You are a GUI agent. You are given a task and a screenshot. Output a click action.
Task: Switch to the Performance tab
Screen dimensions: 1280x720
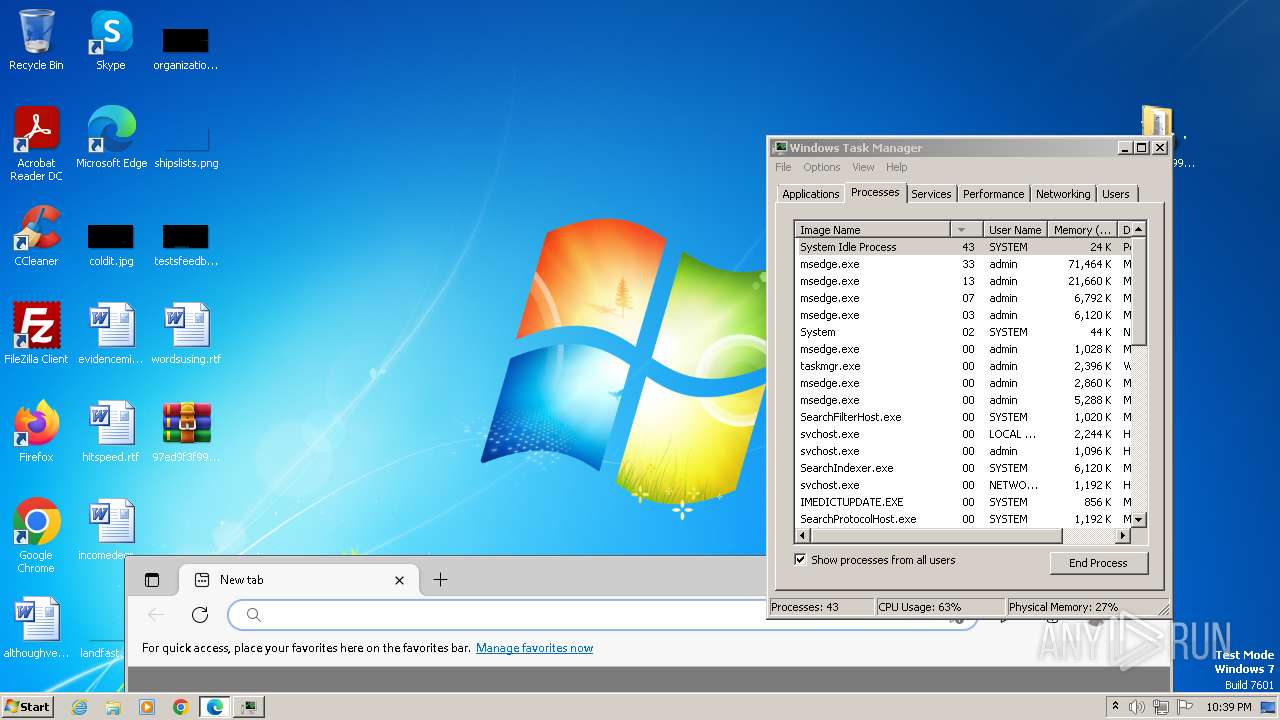pyautogui.click(x=993, y=194)
